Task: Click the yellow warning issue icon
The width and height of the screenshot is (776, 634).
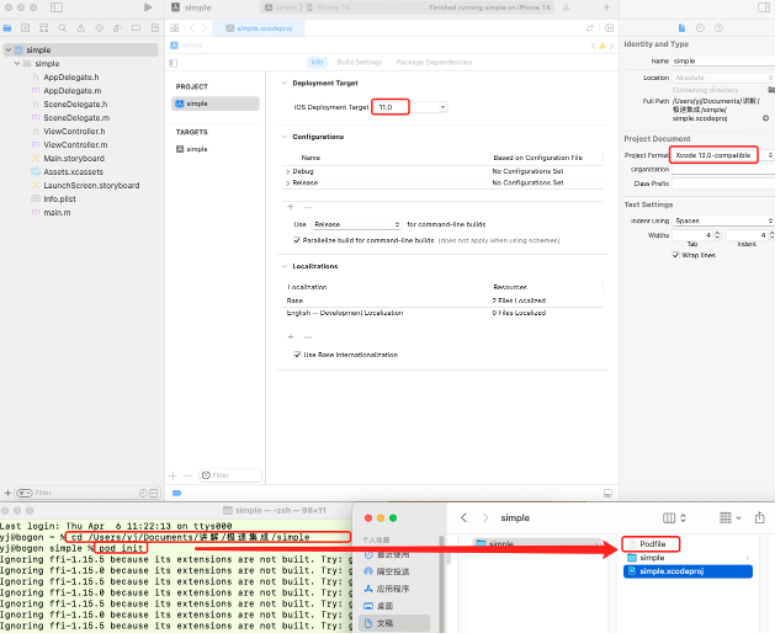Action: [x=602, y=46]
